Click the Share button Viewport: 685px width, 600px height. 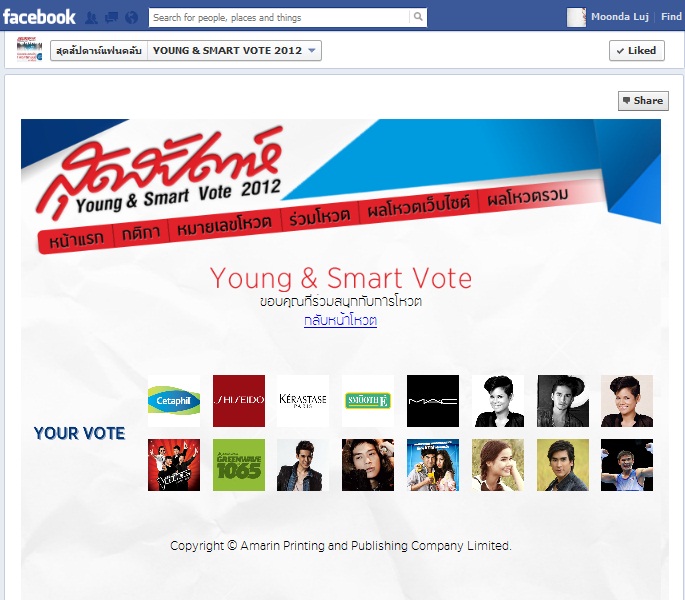coord(643,101)
